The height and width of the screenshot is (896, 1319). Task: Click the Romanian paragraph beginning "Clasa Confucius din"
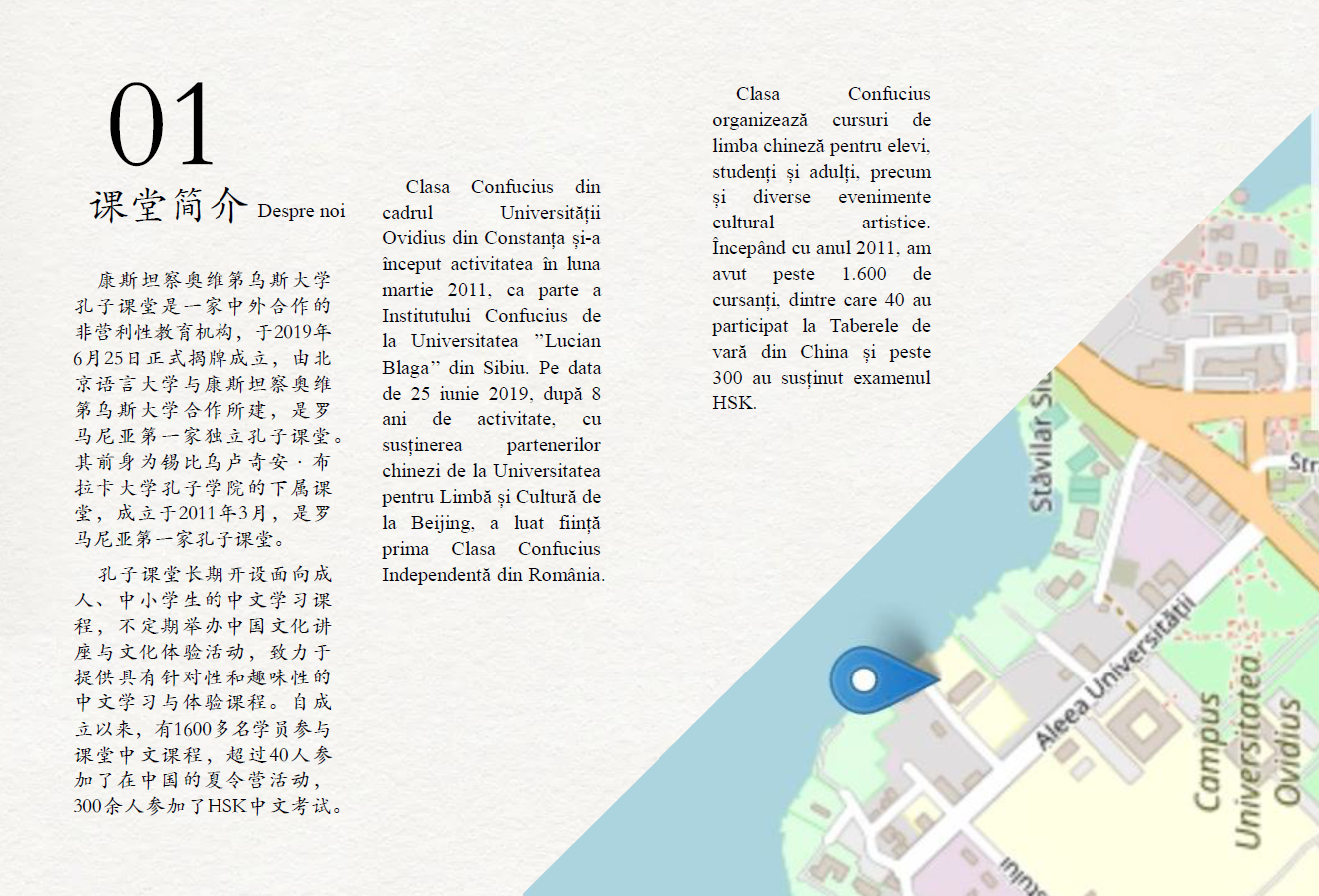click(491, 380)
